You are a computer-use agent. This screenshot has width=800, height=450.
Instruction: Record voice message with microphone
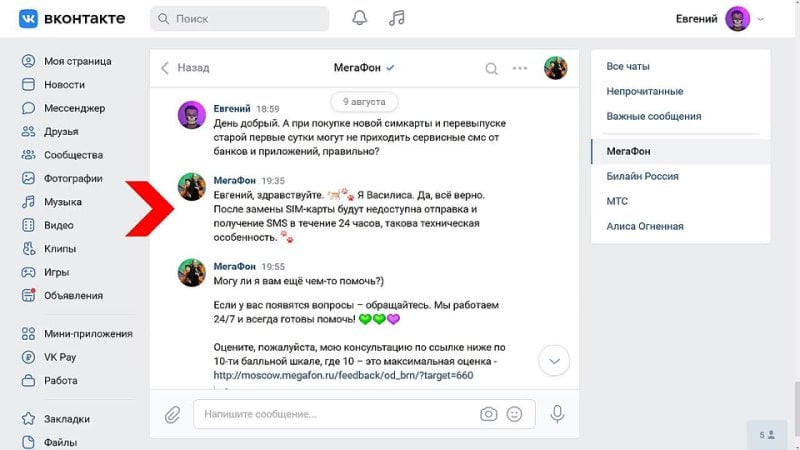557,414
